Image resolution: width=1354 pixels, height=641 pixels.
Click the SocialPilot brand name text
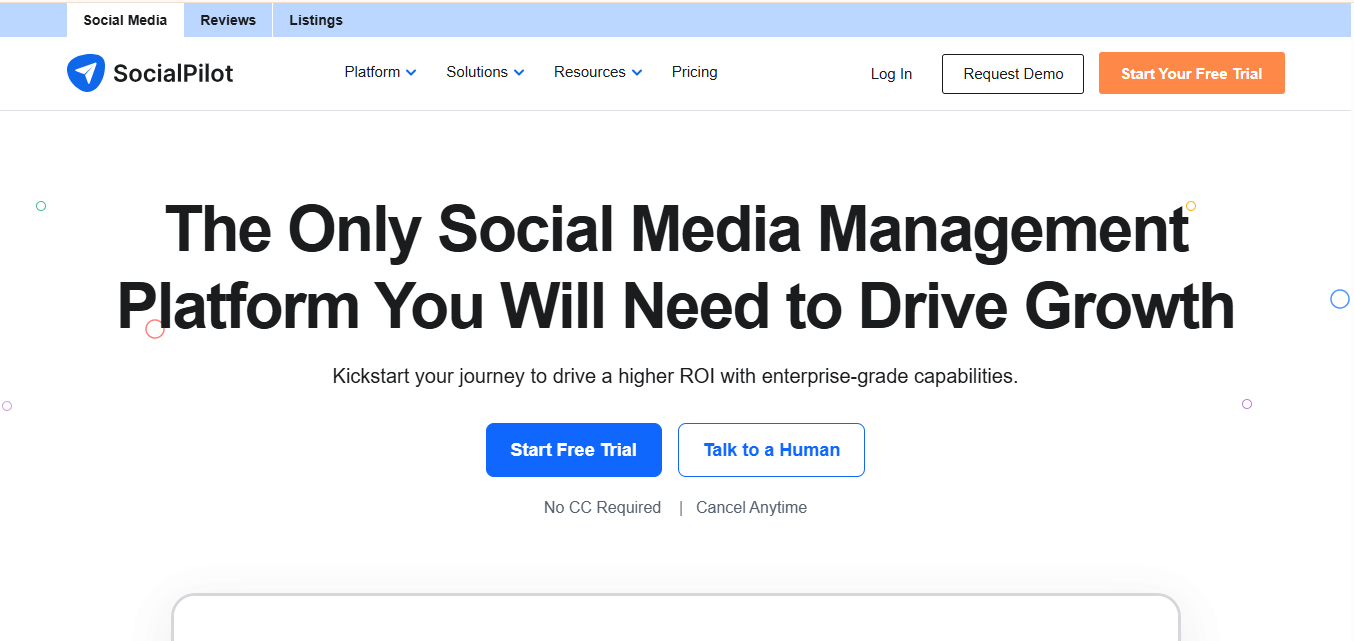click(173, 73)
